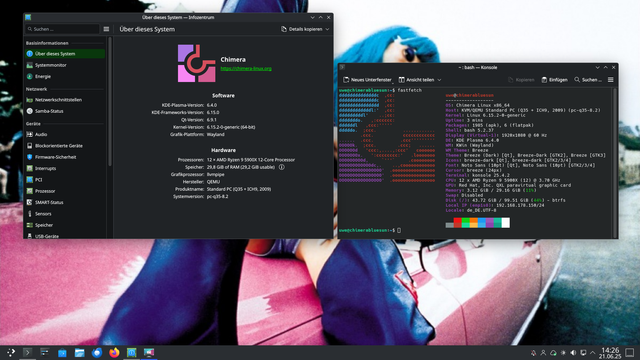Click Neues Unterfenster in Konsole
The image size is (640, 360).
pyautogui.click(x=367, y=80)
